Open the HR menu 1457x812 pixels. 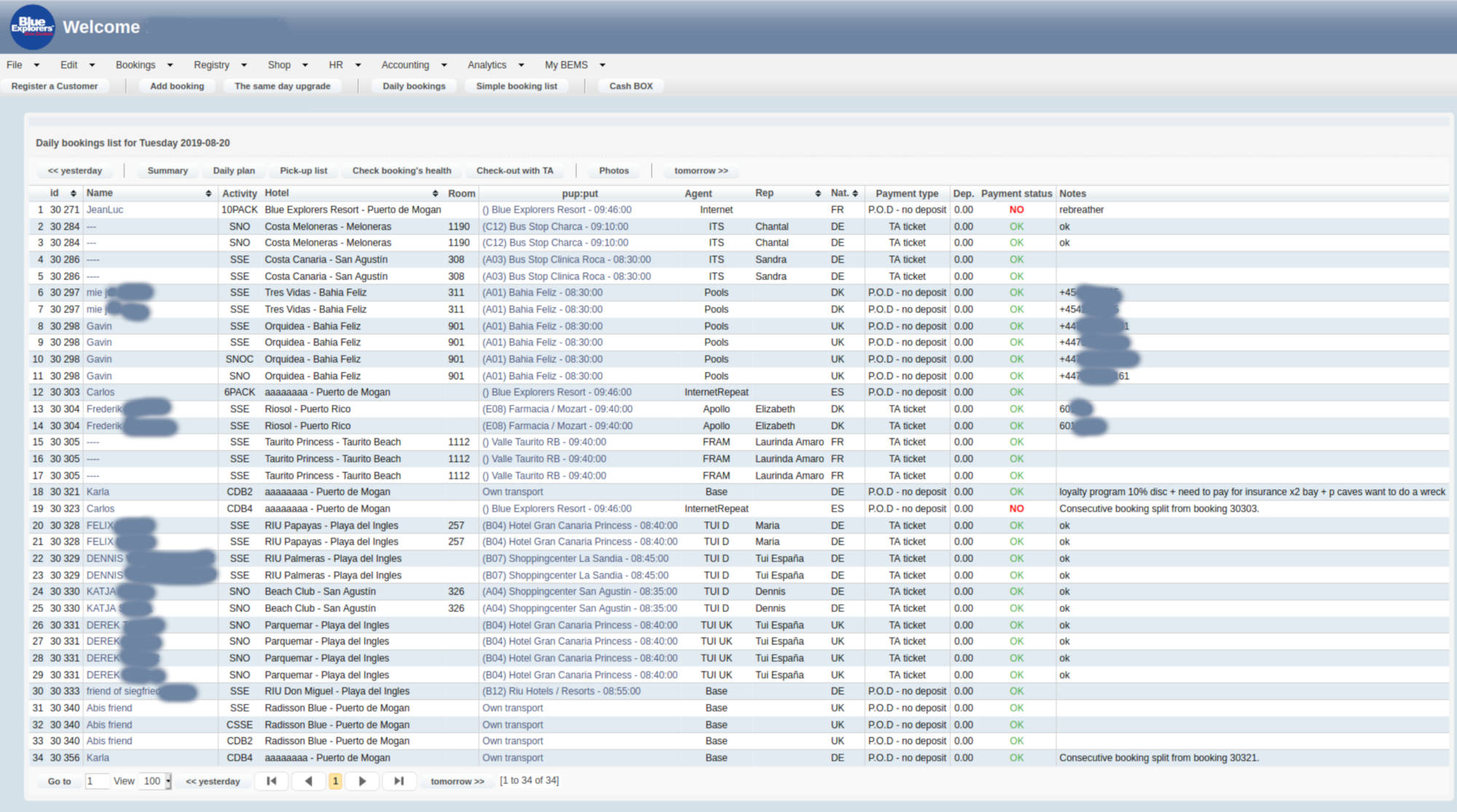345,65
